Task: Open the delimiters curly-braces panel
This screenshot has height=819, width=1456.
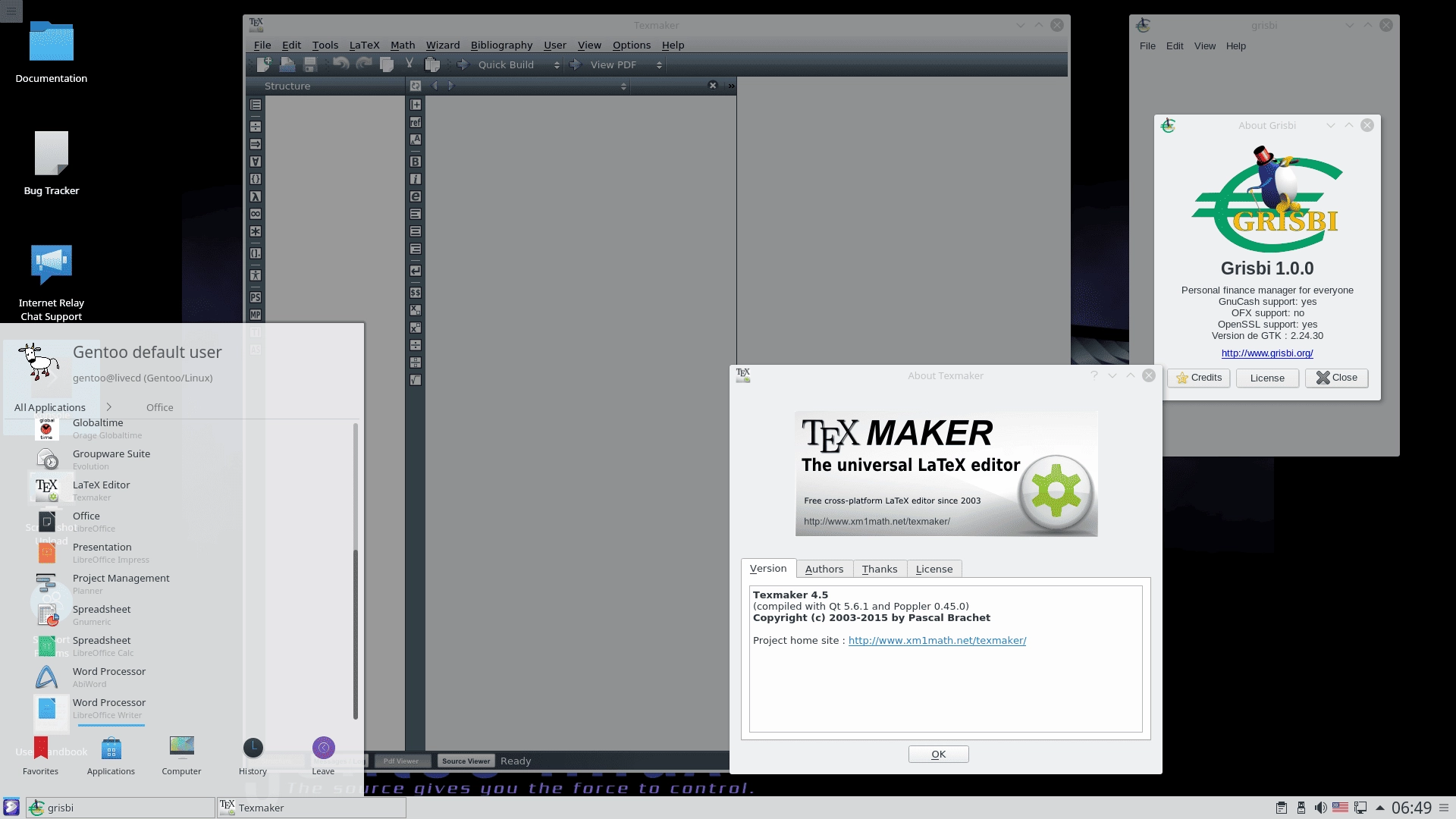Action: 256,179
